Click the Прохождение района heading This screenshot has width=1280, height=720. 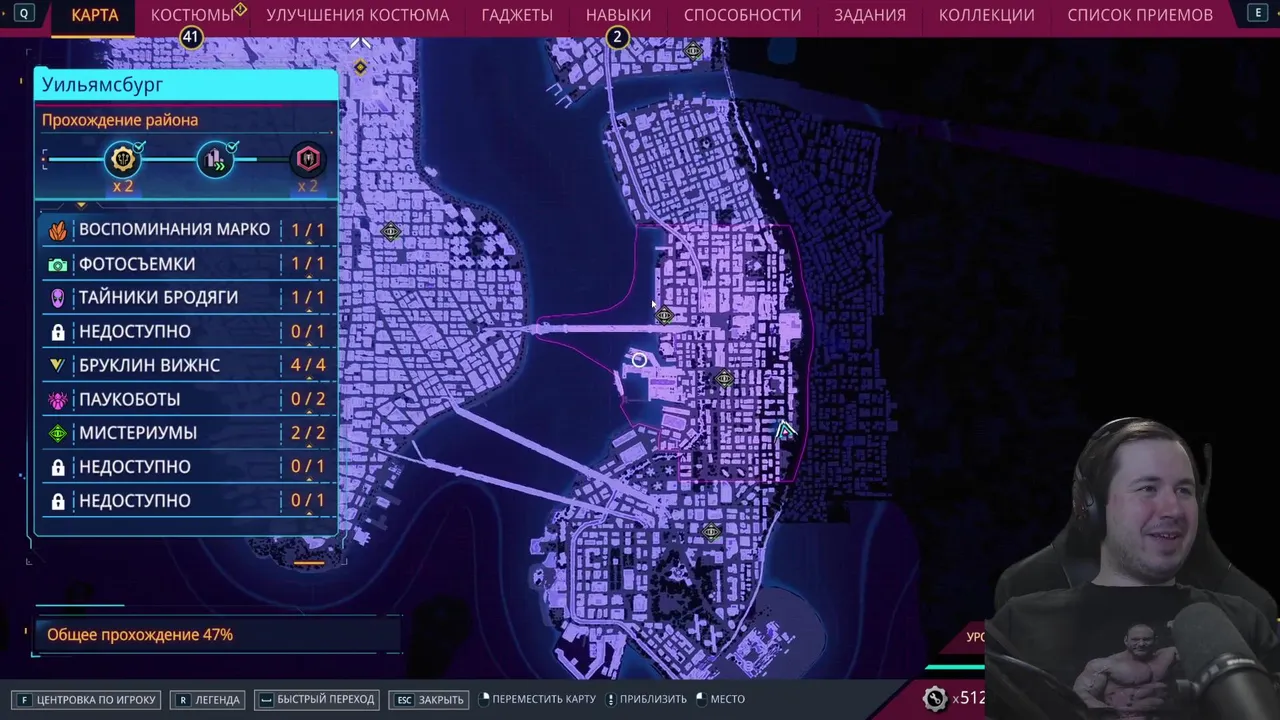click(120, 120)
